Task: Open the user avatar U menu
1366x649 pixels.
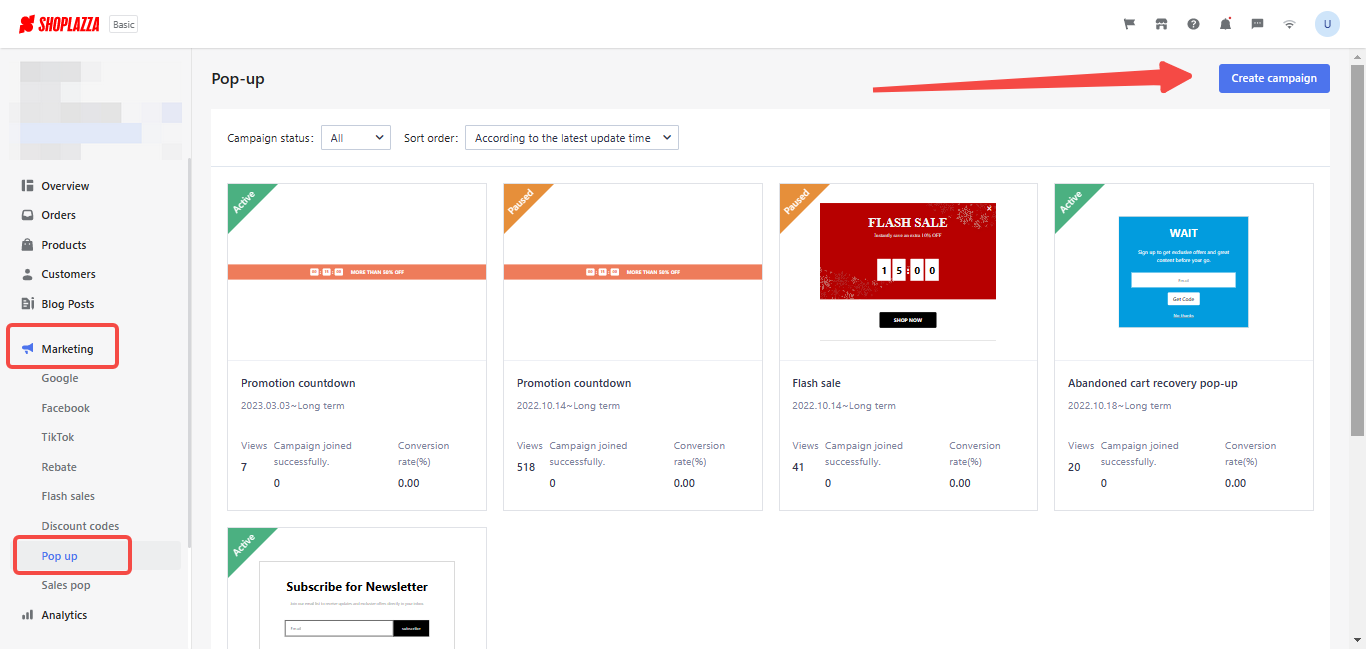Action: (1327, 24)
